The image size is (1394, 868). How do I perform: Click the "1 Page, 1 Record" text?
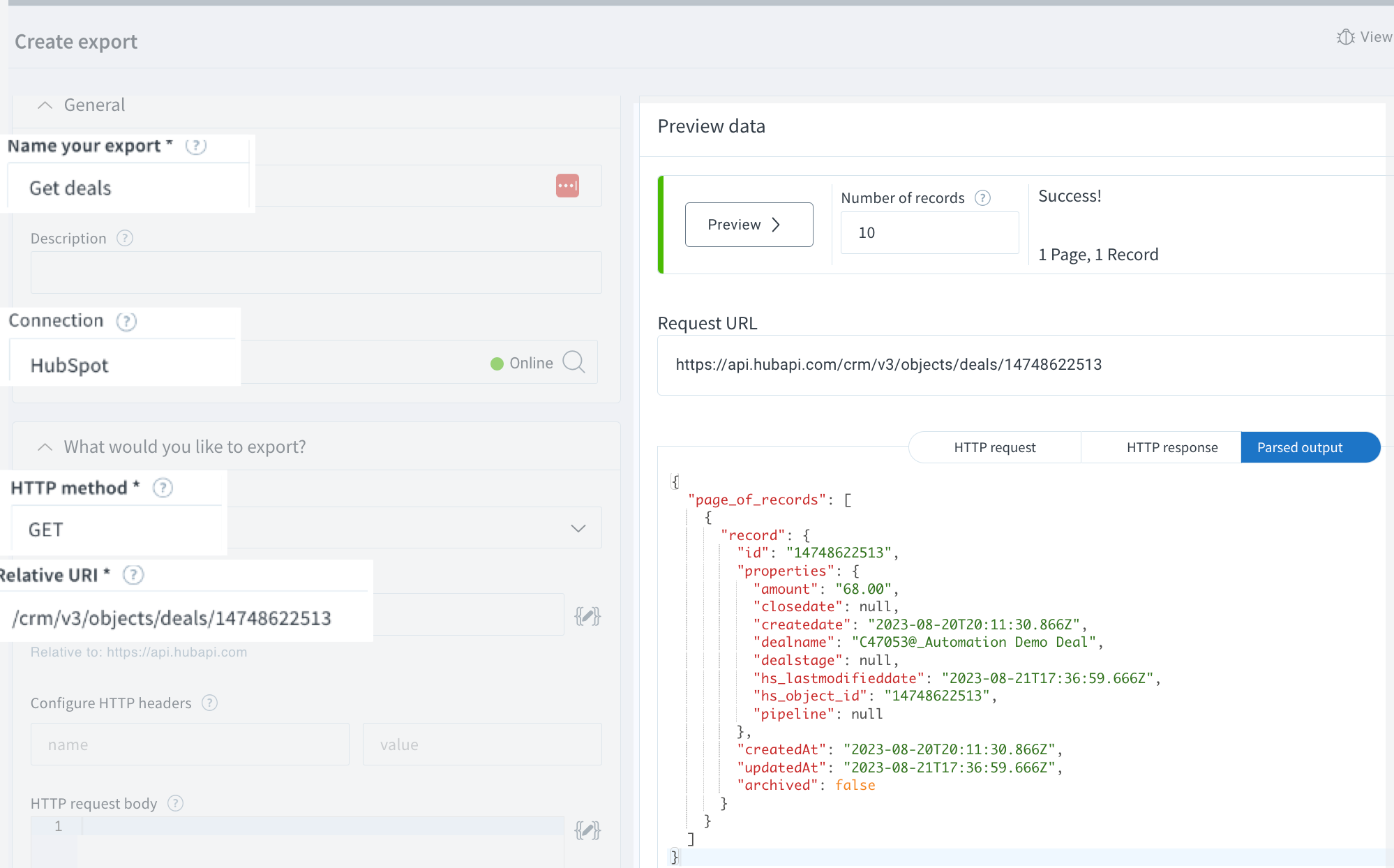pos(1098,255)
